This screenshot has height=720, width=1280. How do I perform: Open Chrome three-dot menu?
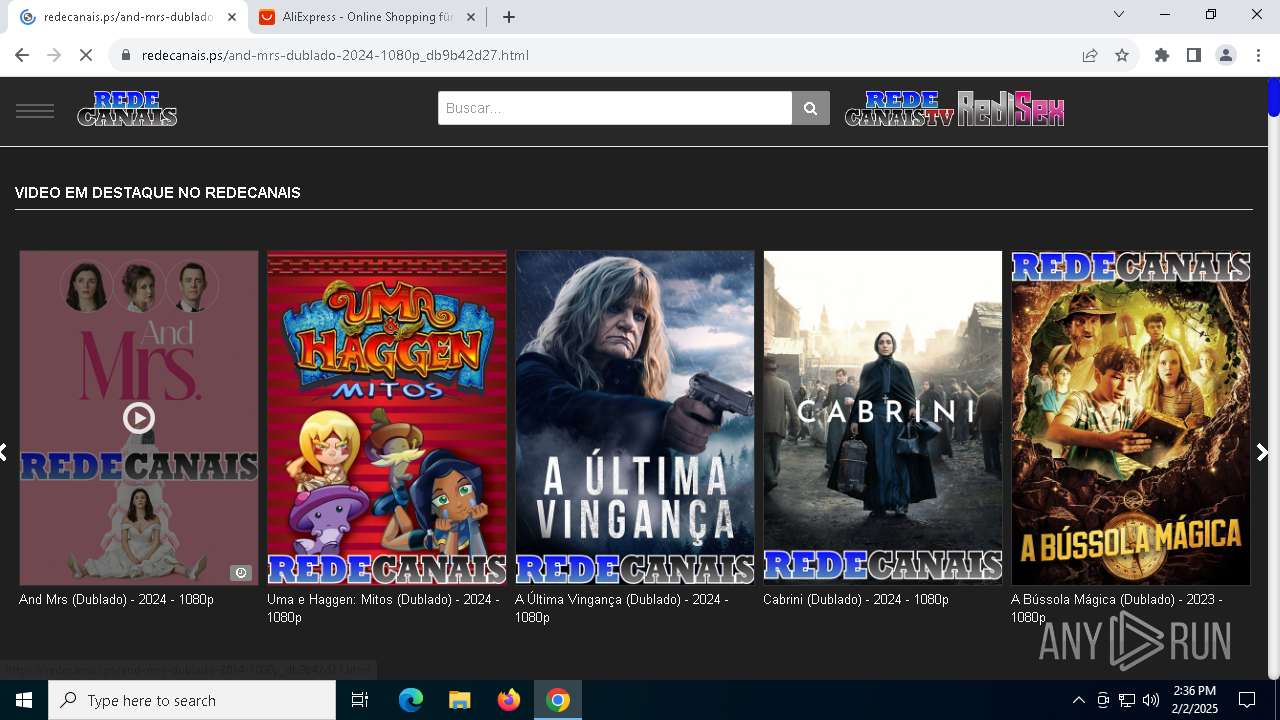pyautogui.click(x=1258, y=55)
